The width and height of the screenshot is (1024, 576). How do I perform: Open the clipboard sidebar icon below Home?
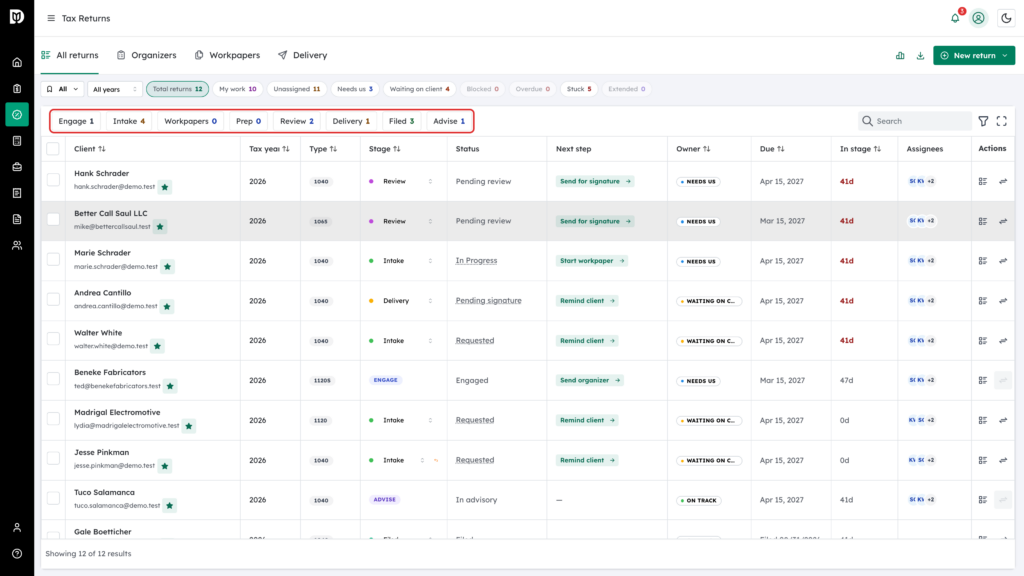(x=17, y=89)
